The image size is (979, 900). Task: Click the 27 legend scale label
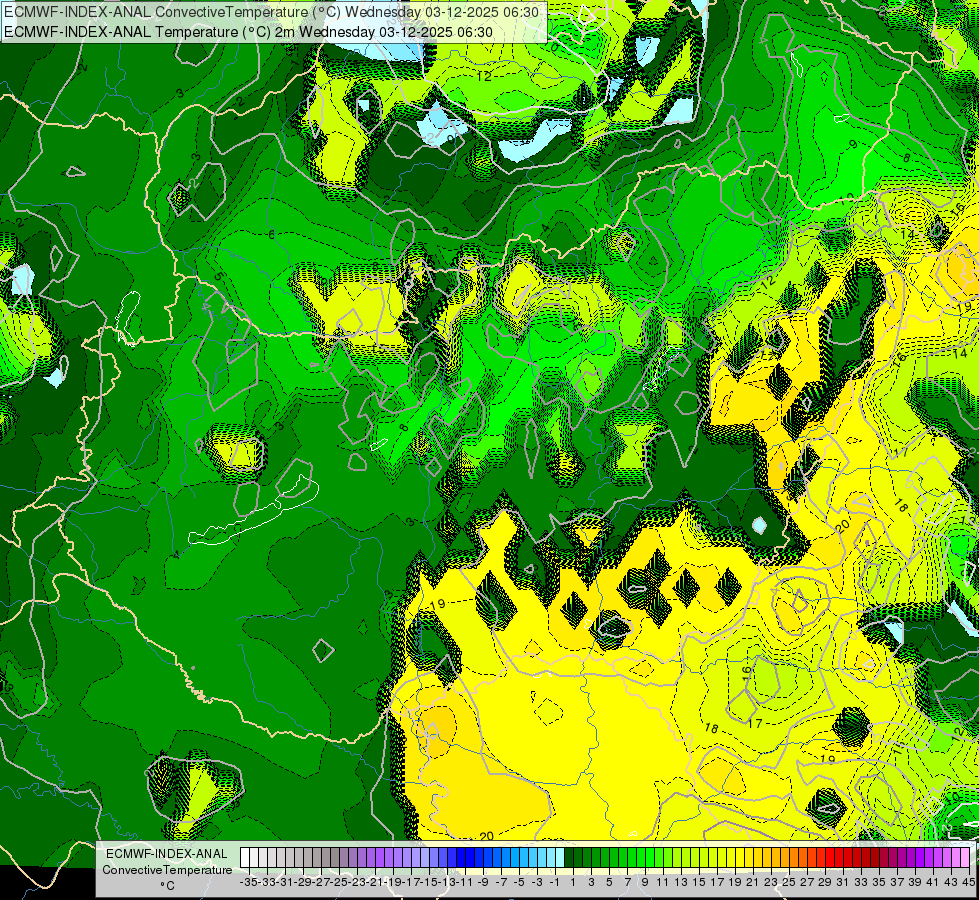pos(807,882)
